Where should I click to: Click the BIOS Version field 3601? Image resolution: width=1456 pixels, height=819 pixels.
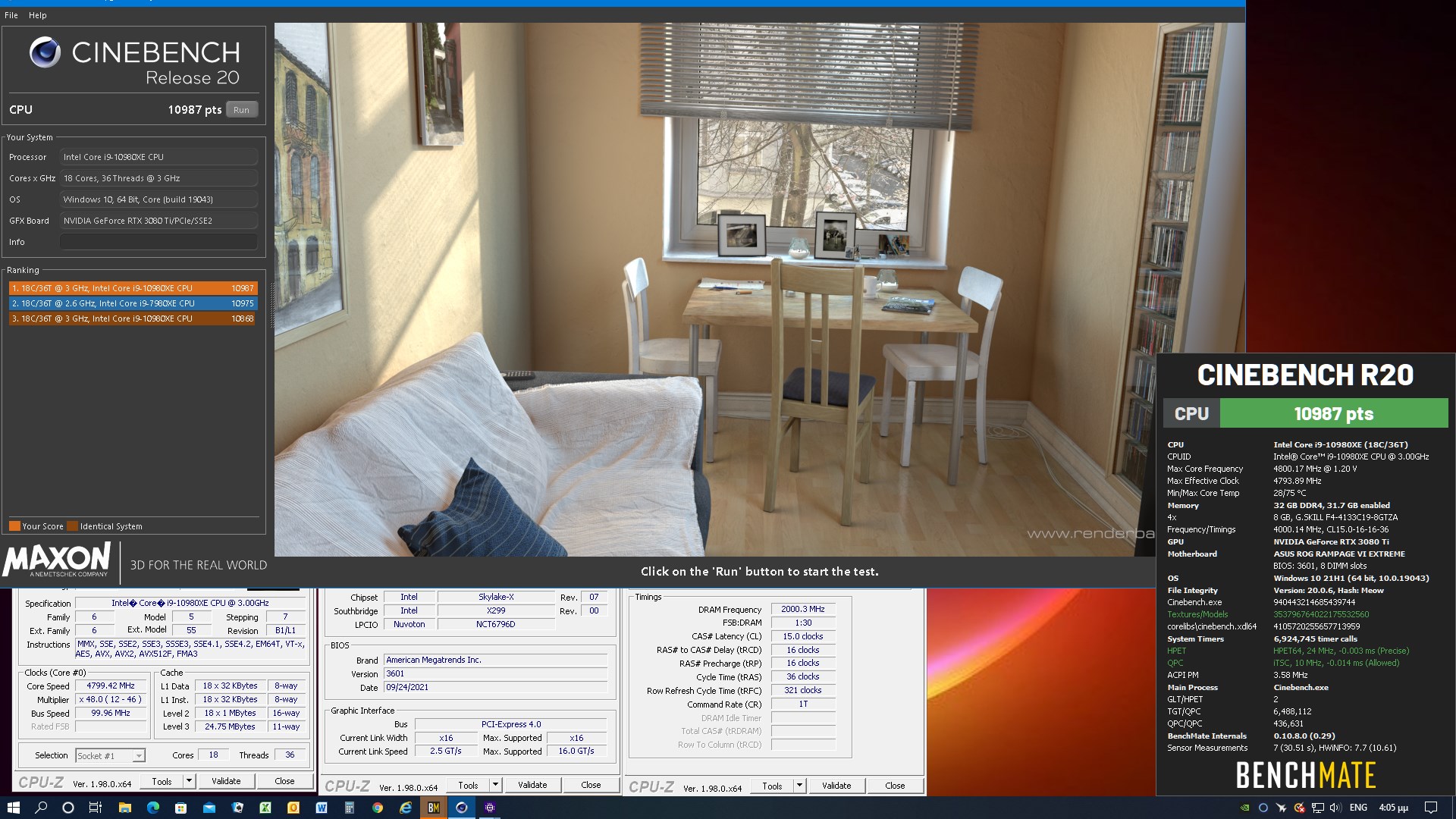coord(496,674)
